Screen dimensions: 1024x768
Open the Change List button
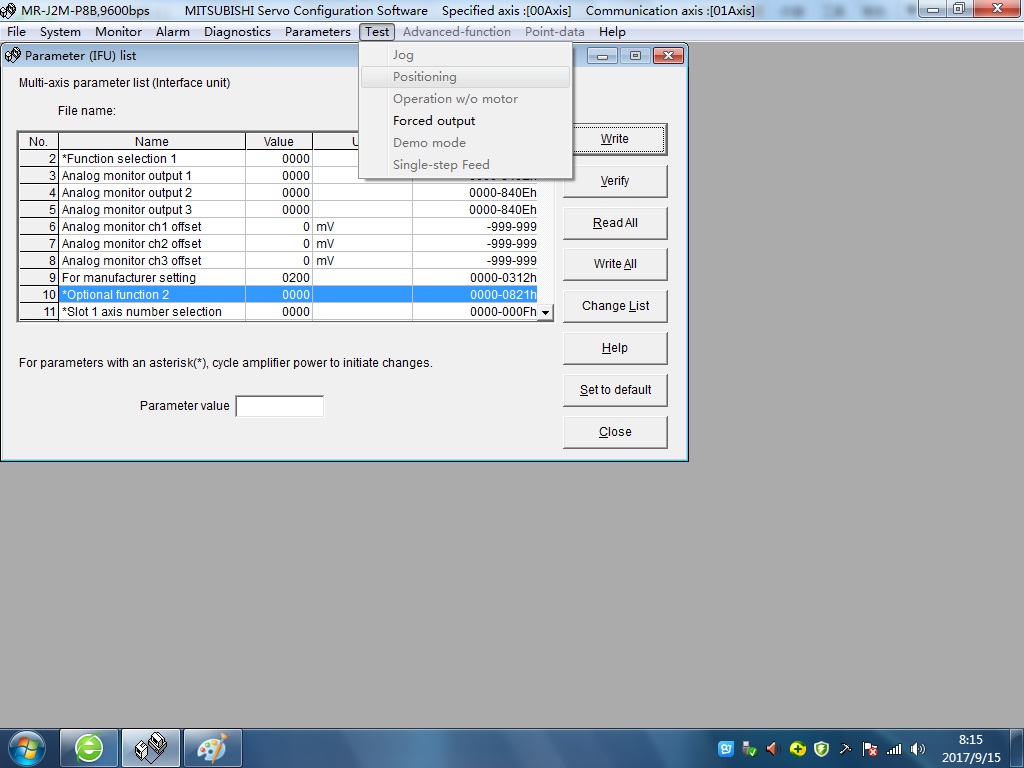(614, 306)
